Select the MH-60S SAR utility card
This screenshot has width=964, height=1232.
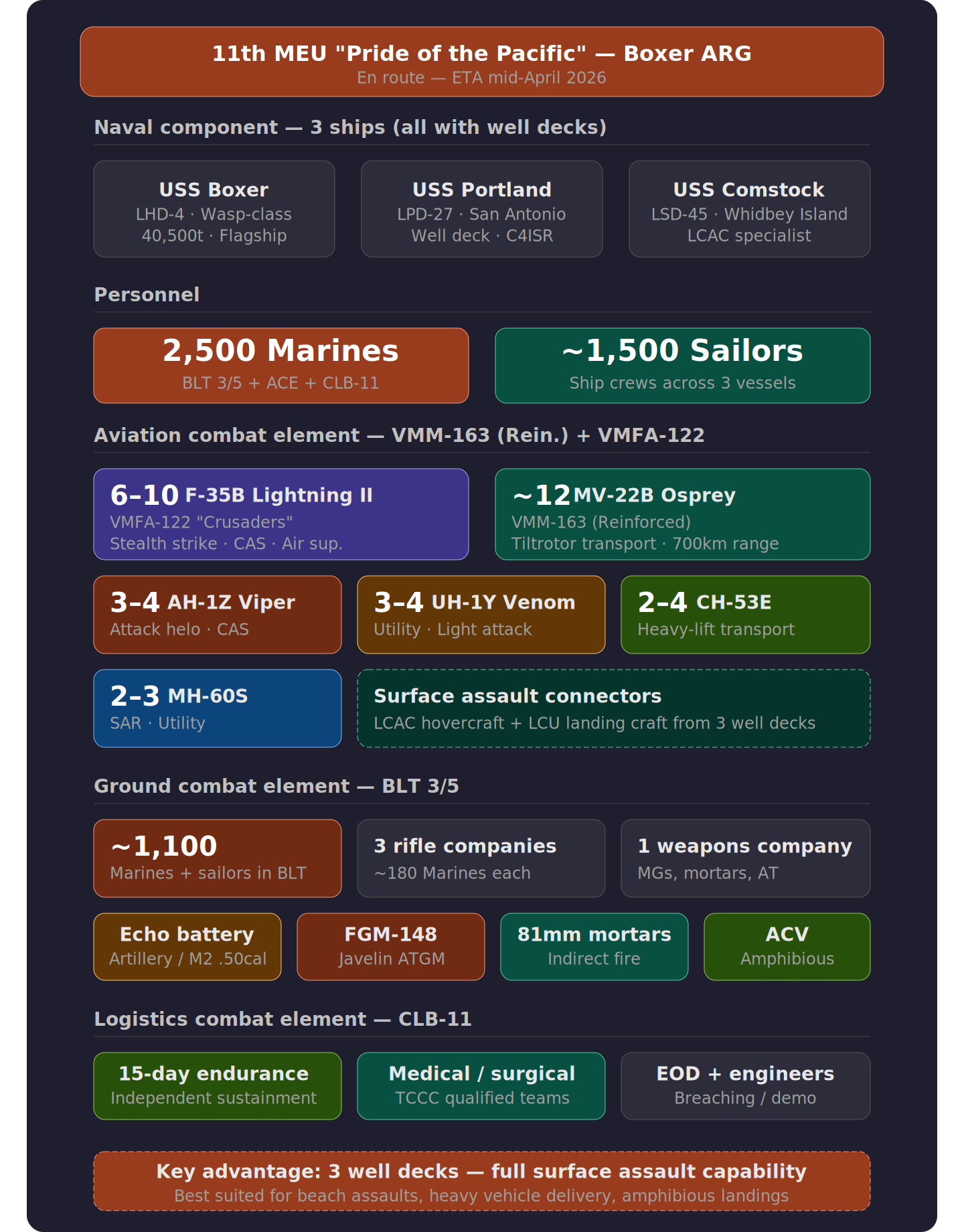point(218,708)
